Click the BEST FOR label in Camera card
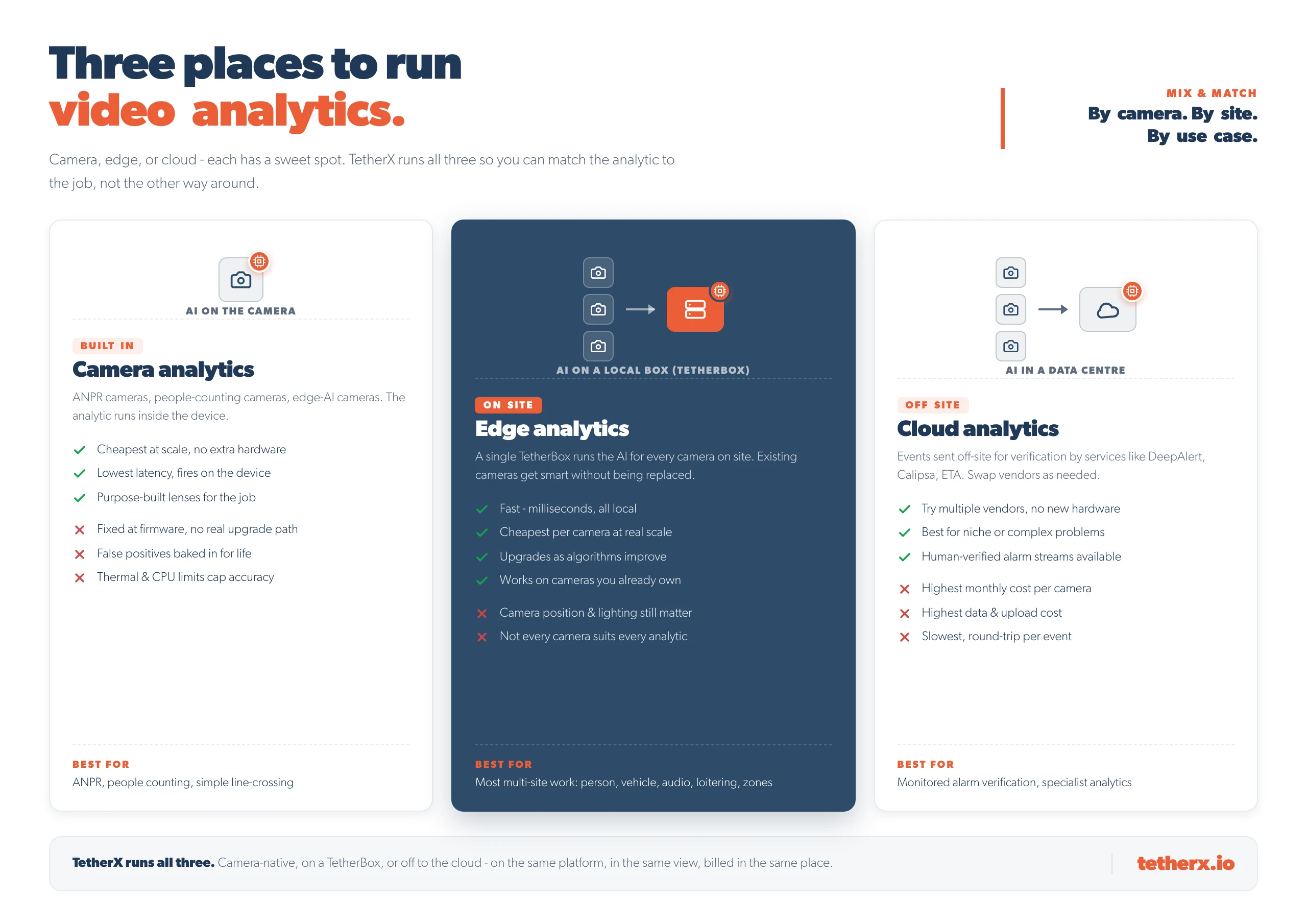1307x924 pixels. pos(101,764)
